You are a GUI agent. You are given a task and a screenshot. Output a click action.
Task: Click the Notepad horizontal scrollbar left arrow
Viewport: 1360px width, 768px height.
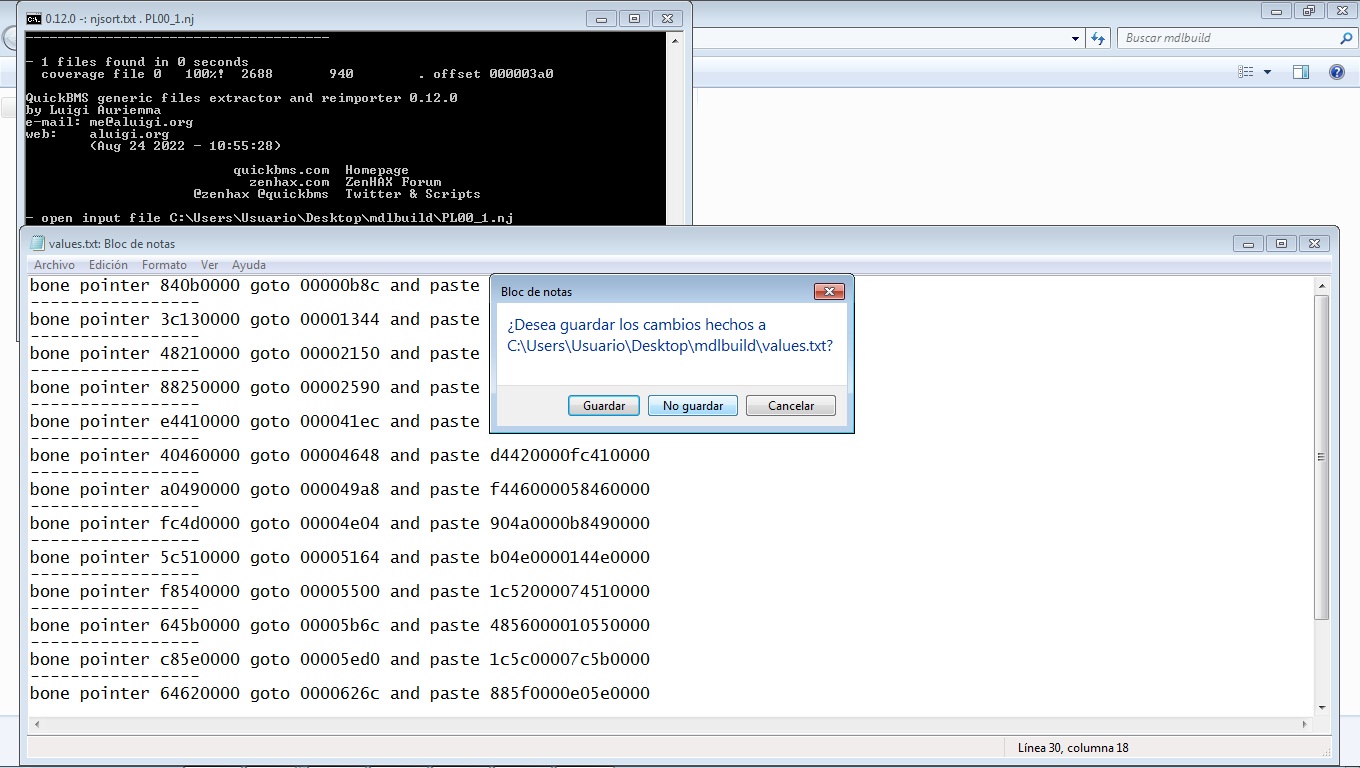pos(37,724)
